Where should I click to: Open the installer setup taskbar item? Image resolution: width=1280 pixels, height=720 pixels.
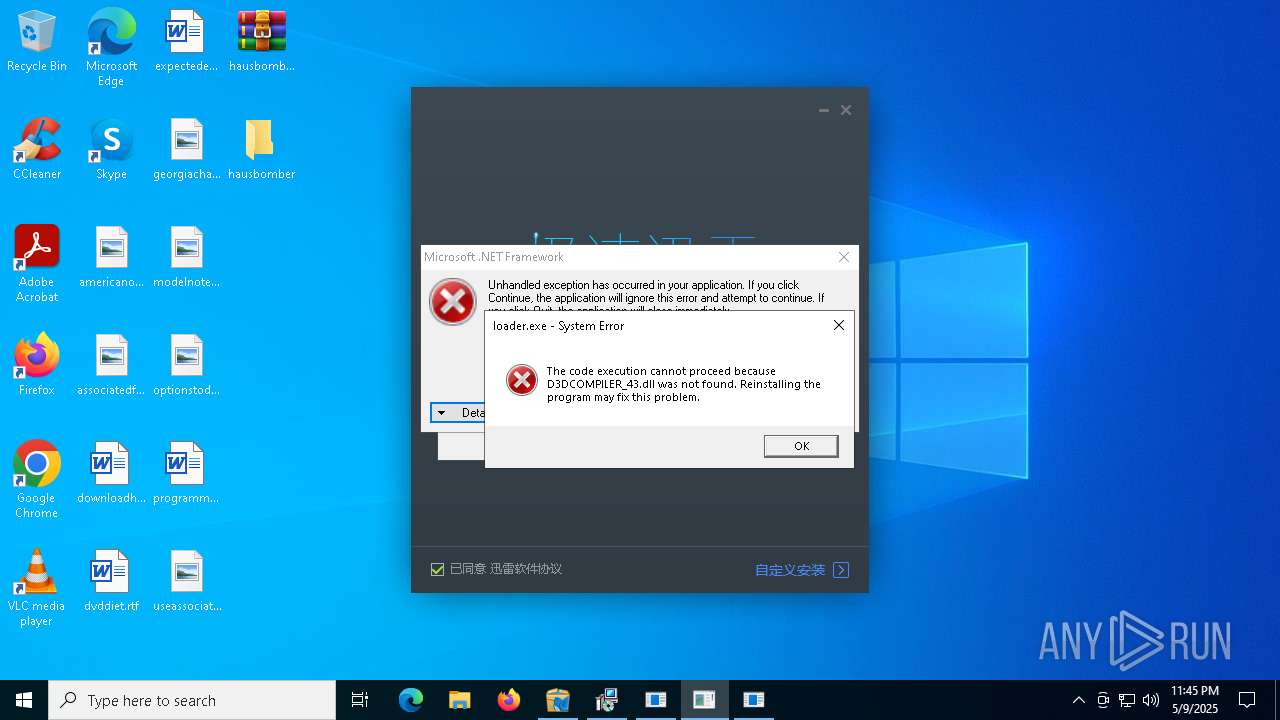606,700
